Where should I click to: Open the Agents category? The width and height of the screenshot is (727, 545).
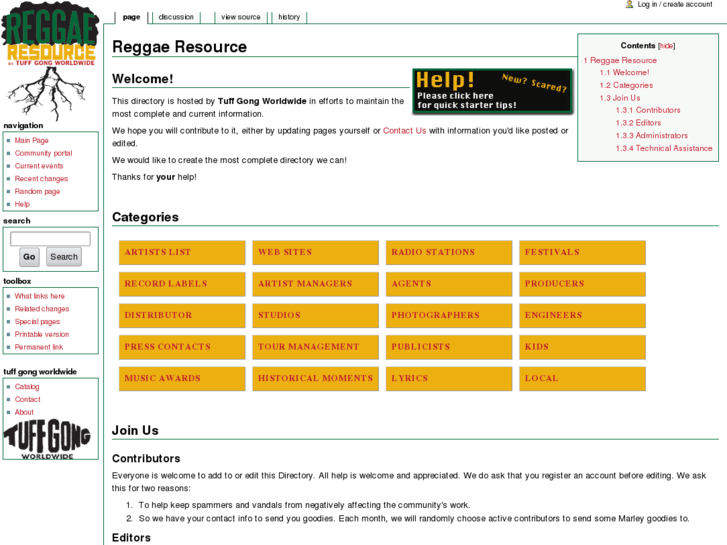(449, 284)
